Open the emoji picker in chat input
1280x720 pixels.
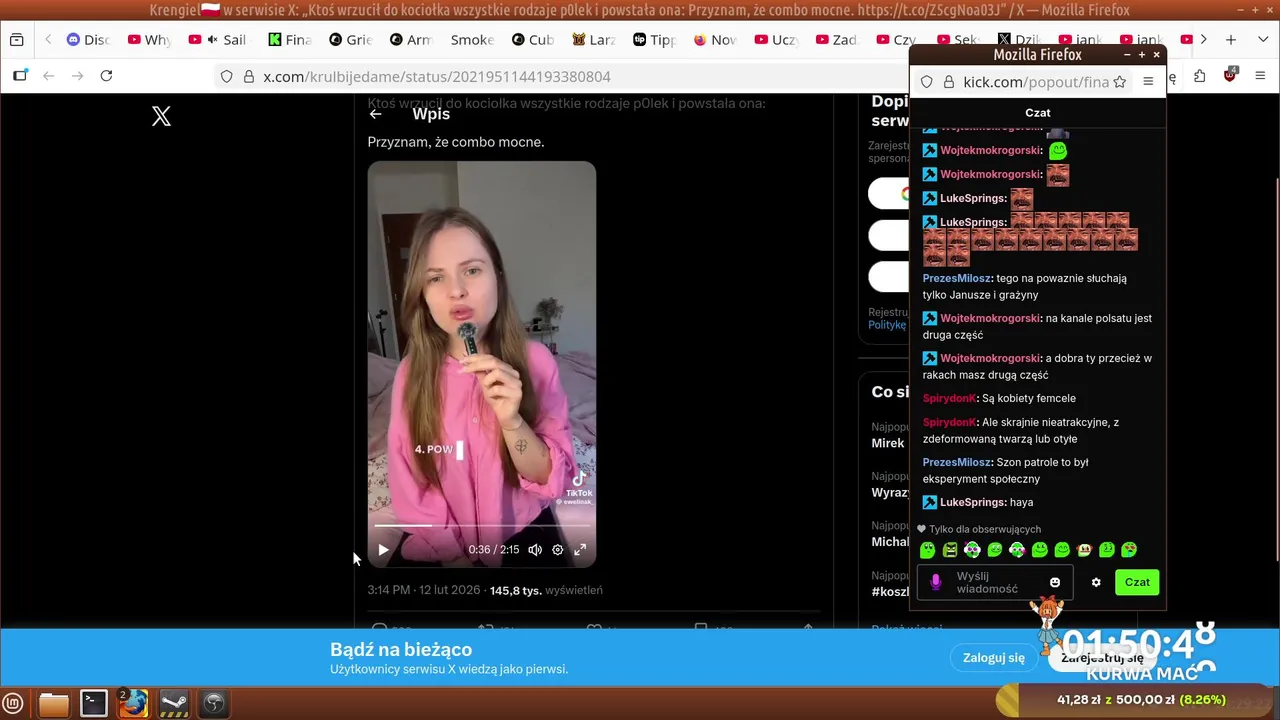point(1055,582)
